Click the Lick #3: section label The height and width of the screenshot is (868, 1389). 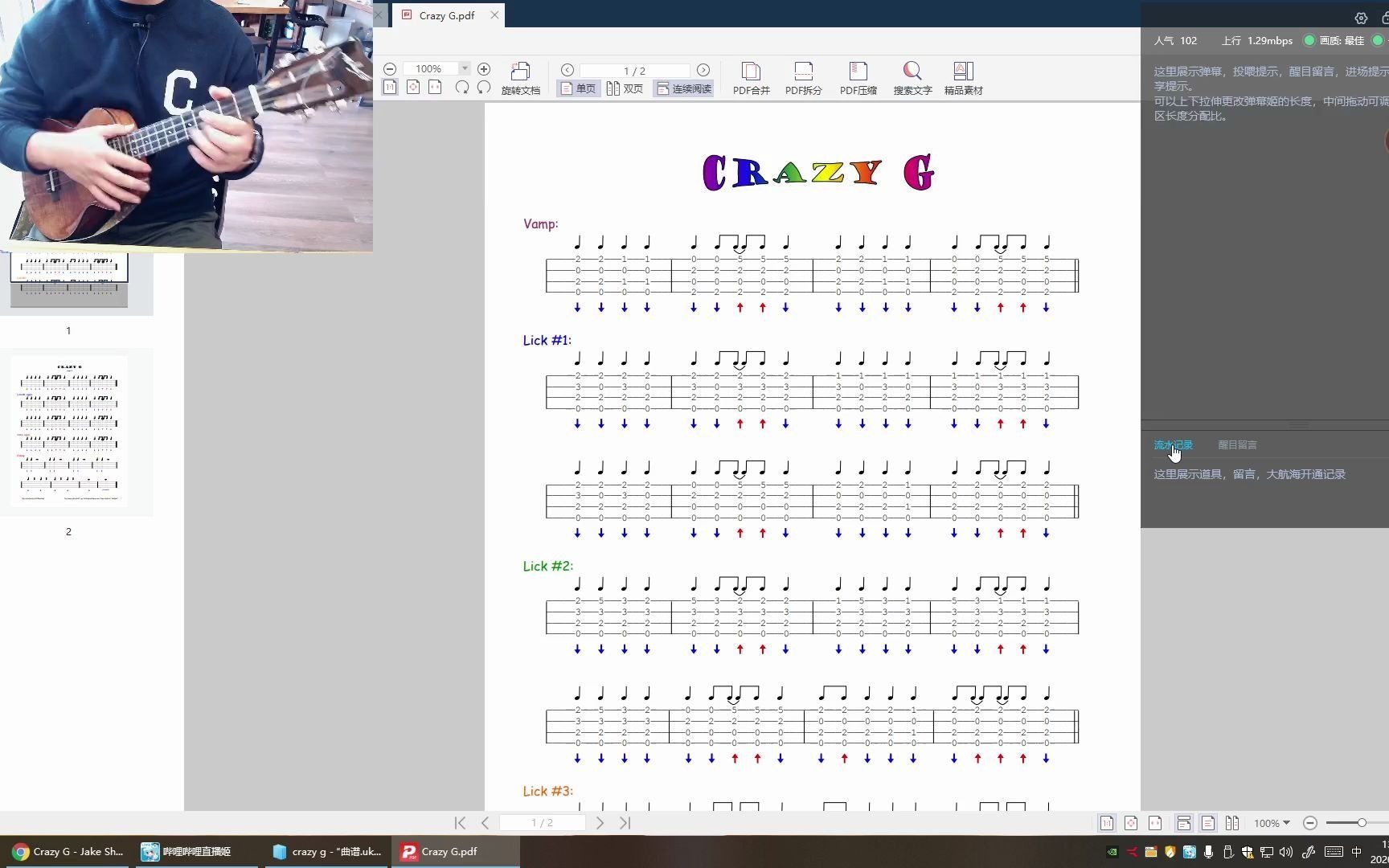click(x=547, y=791)
